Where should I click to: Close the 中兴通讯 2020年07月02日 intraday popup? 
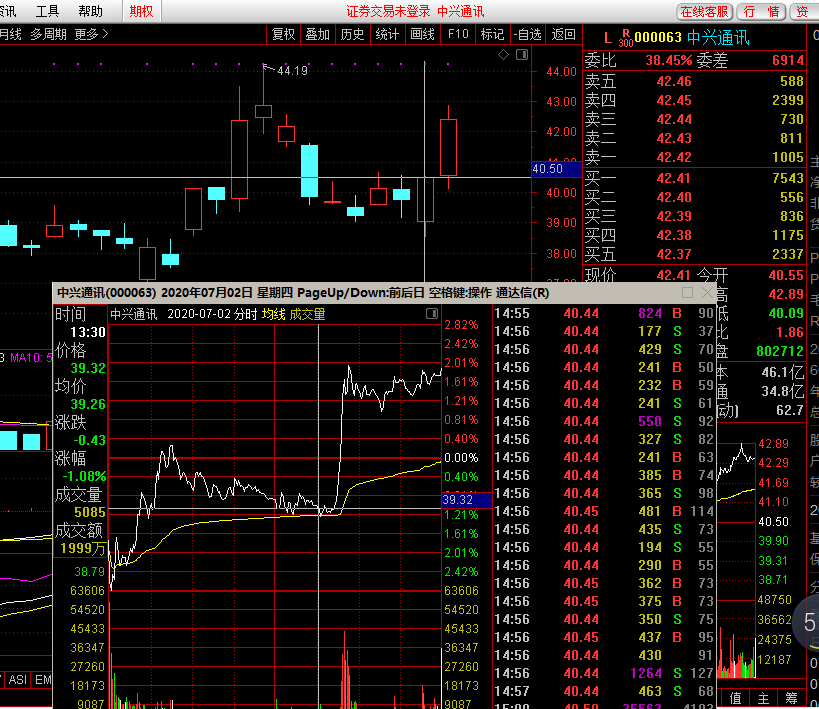tap(707, 293)
